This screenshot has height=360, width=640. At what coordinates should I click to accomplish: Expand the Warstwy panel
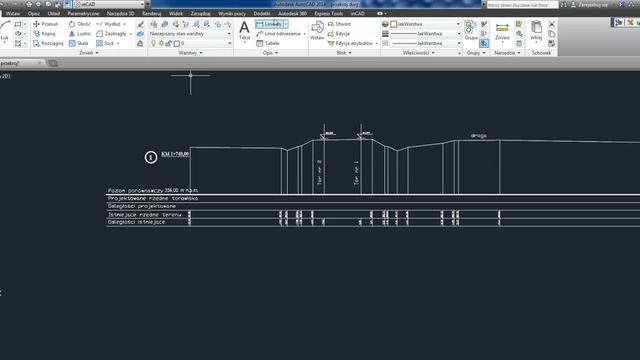point(190,53)
